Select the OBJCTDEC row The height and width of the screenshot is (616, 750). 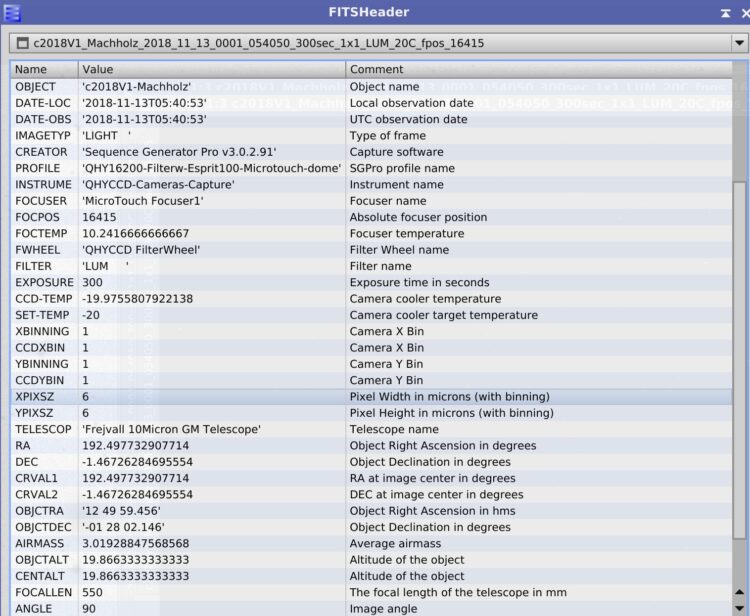(x=371, y=527)
